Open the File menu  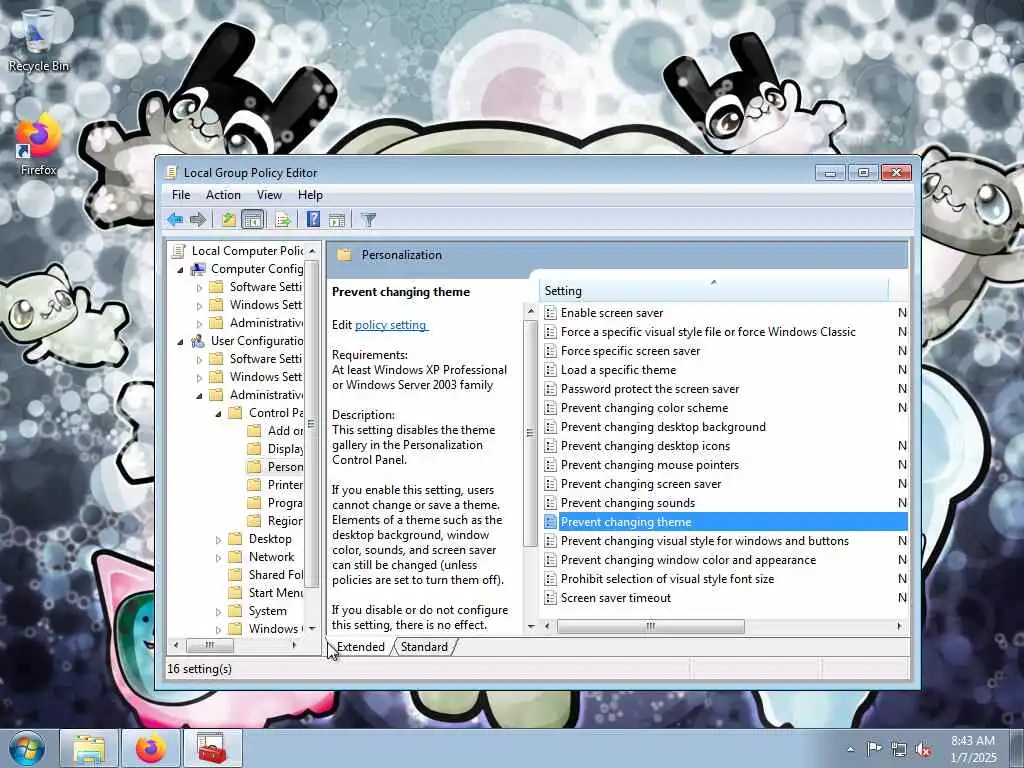[x=181, y=195]
